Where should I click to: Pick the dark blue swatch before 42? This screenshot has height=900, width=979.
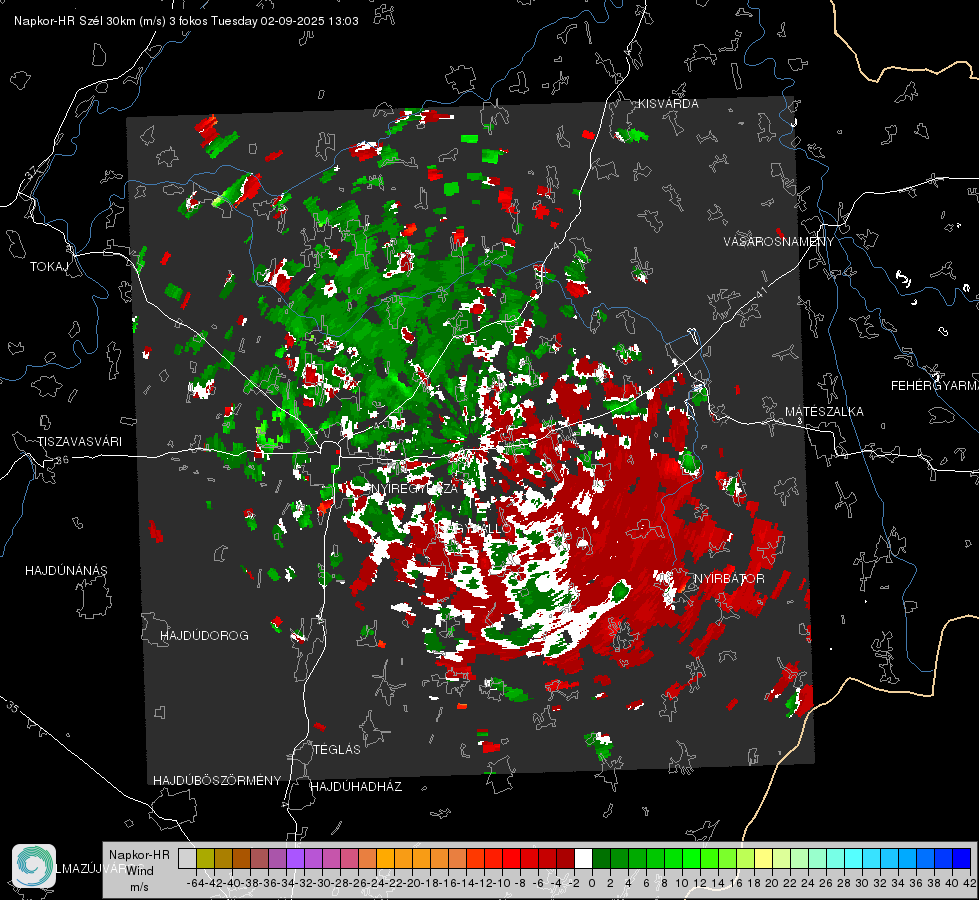pos(962,859)
